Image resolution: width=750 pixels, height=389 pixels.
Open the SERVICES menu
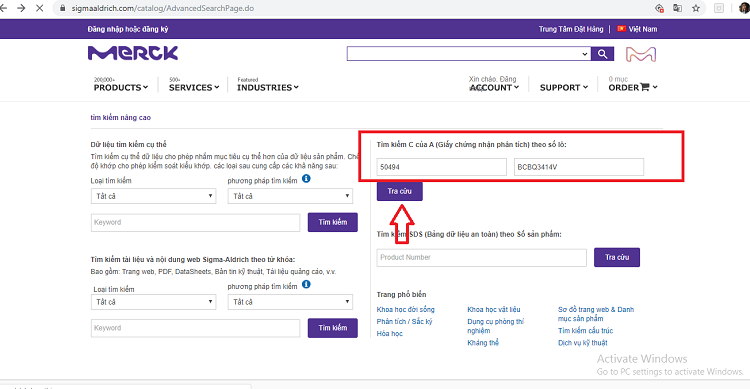pos(194,87)
